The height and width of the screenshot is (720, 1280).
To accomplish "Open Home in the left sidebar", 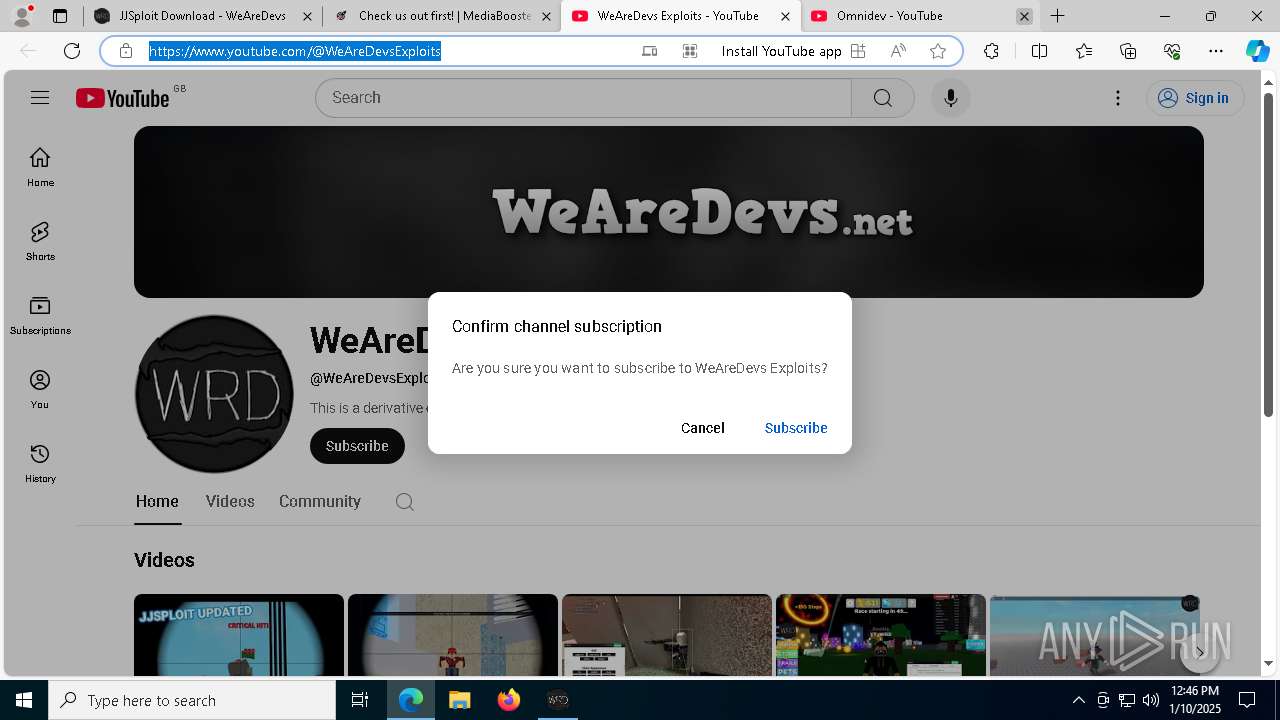I will (x=40, y=167).
